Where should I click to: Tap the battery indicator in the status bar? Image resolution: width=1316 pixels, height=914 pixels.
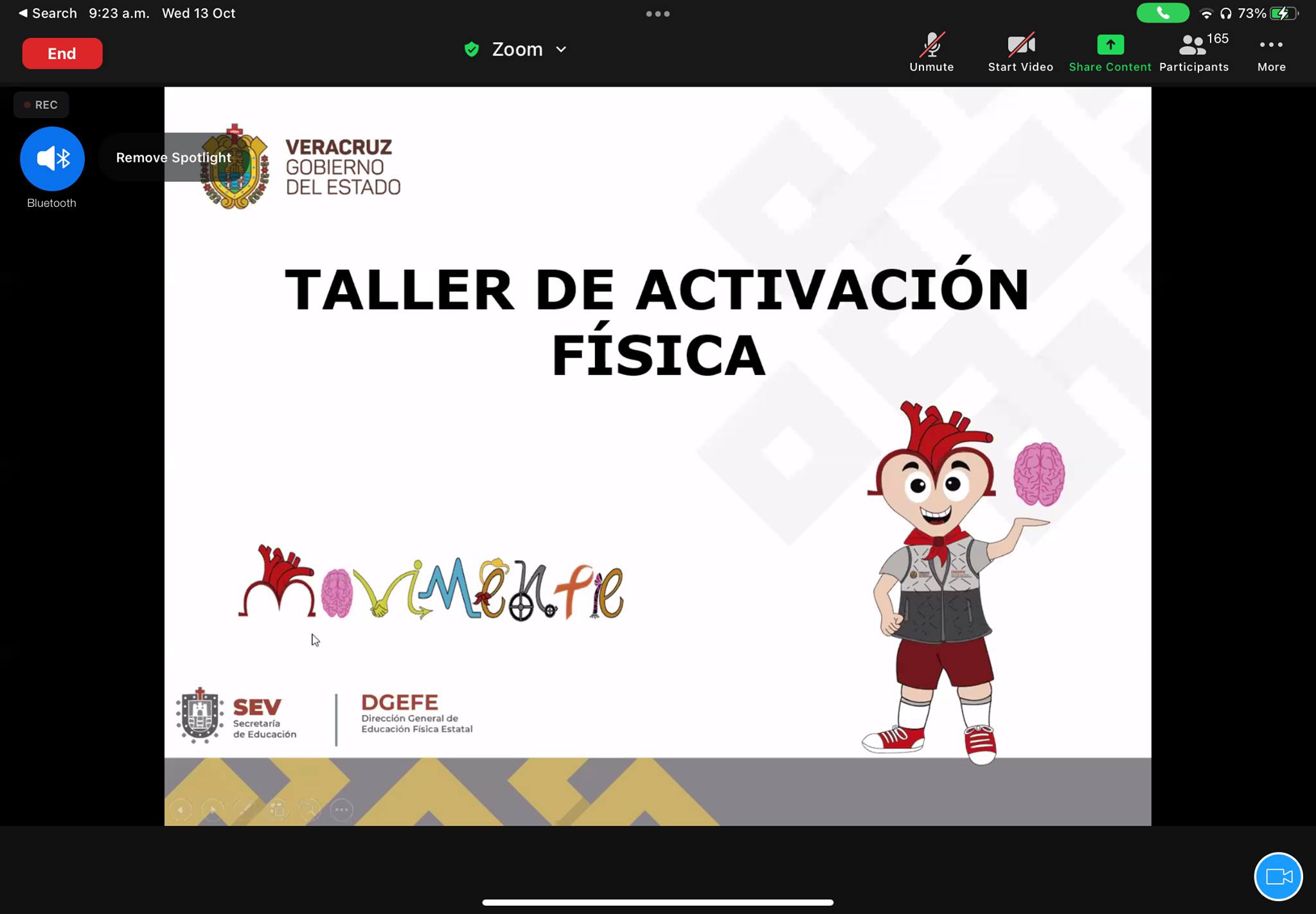(x=1283, y=13)
